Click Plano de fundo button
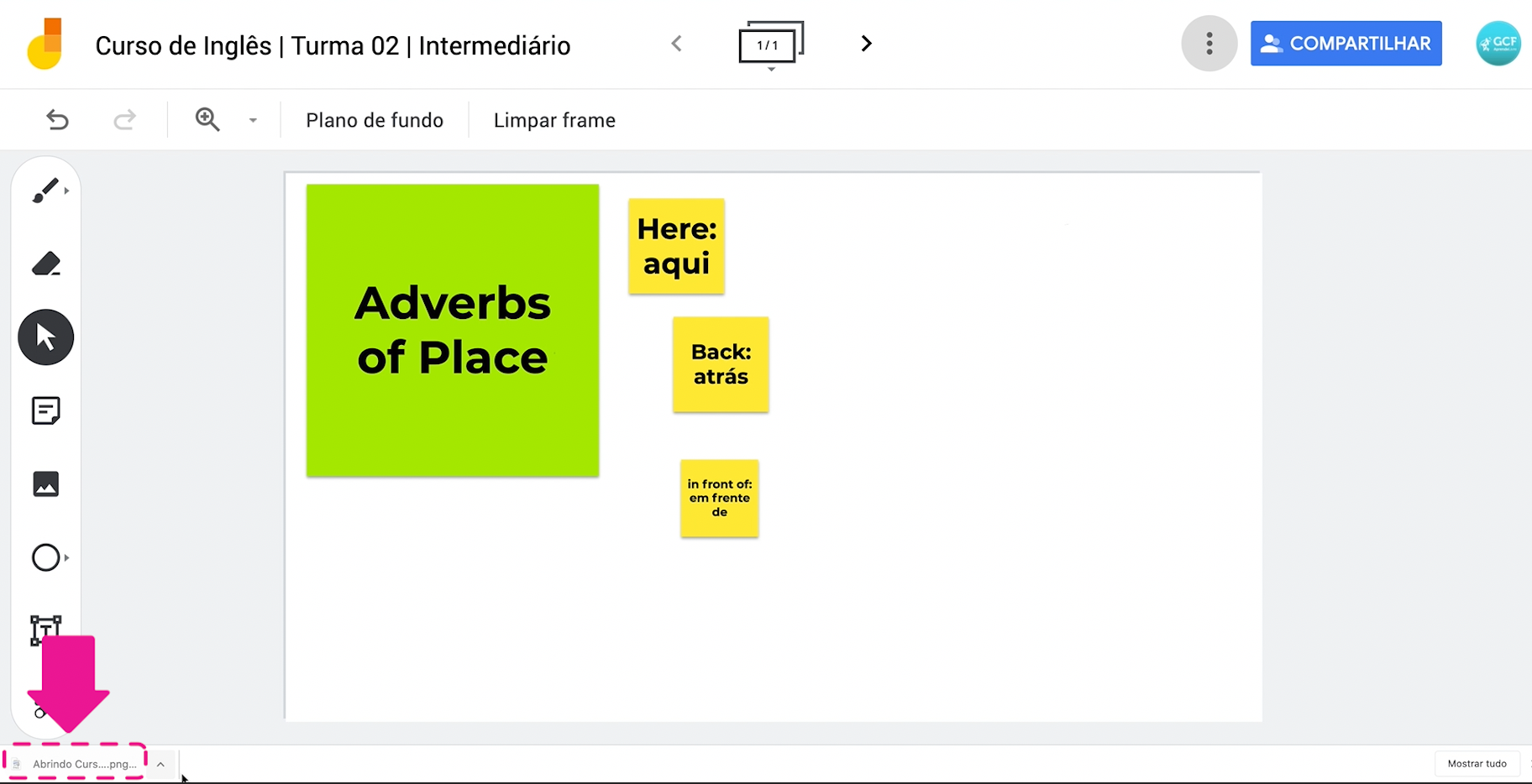Image resolution: width=1532 pixels, height=784 pixels. [375, 120]
